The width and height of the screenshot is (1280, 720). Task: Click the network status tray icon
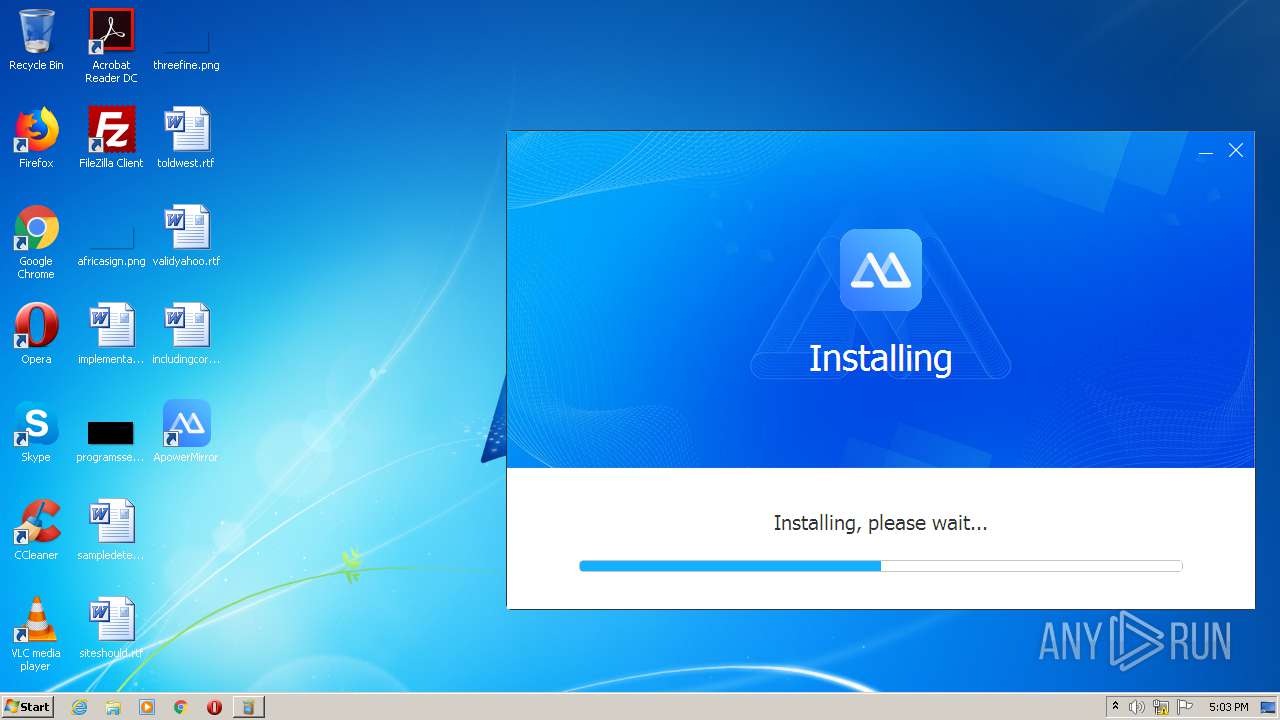click(x=1161, y=707)
